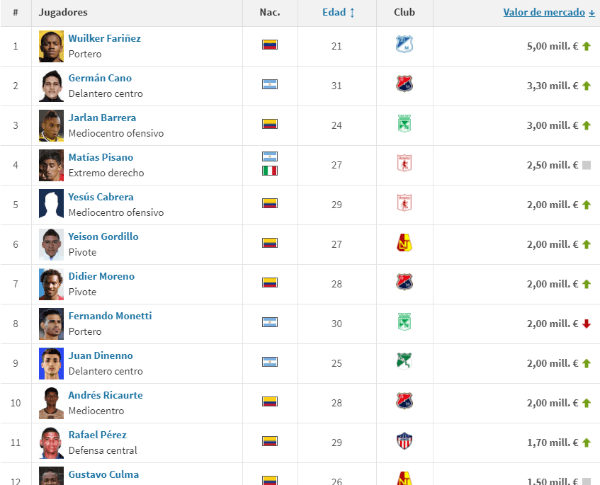Click Yesús Cabrera's placeholder silhouette photo
This screenshot has height=485, width=600.
click(x=51, y=204)
